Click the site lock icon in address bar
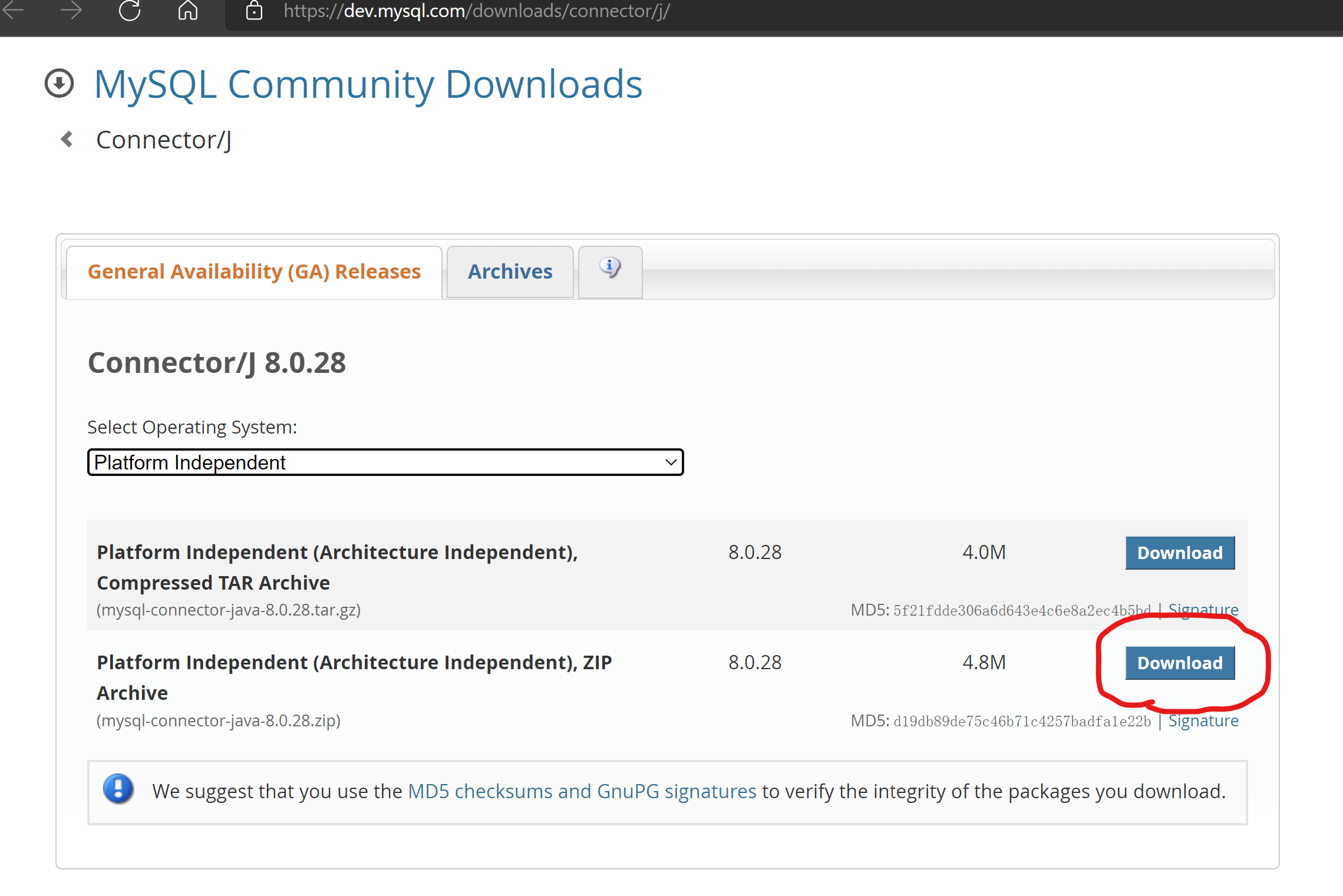This screenshot has width=1343, height=896. [x=254, y=11]
